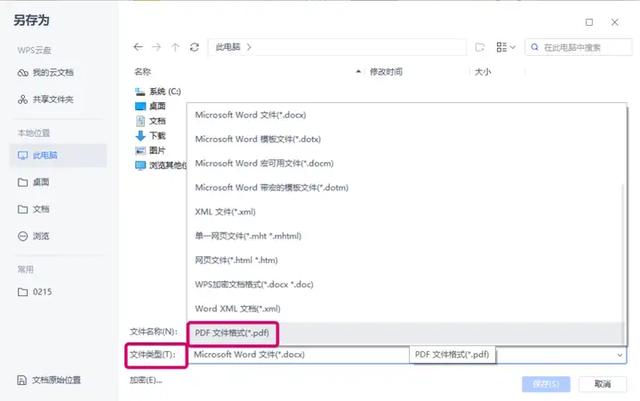Click the 此电脑 breadcrumb path

pyautogui.click(x=228, y=47)
